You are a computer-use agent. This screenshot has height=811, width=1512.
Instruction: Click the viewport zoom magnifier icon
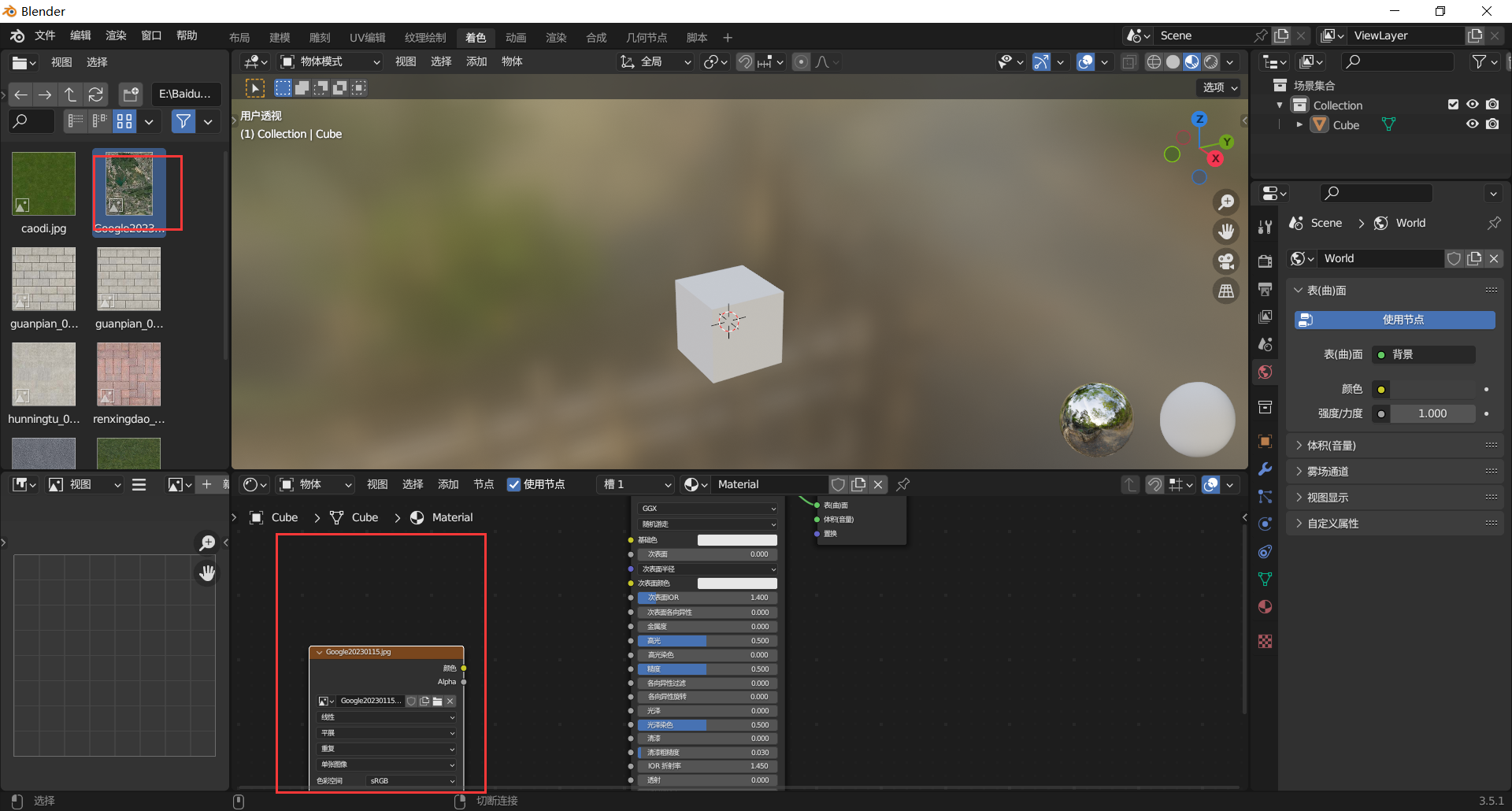pos(1226,202)
